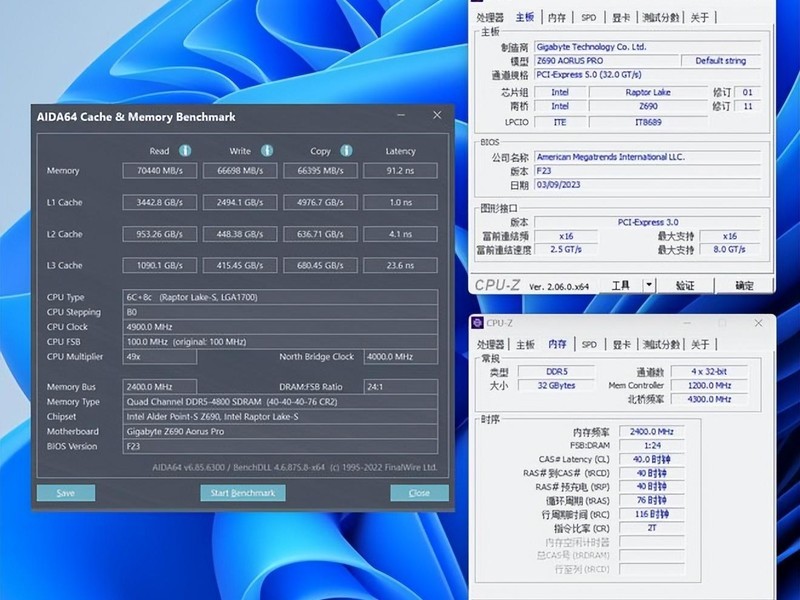Viewport: 800px width, 600px height.
Task: Click Save in AIDA64 benchmark window
Action: coord(66,493)
